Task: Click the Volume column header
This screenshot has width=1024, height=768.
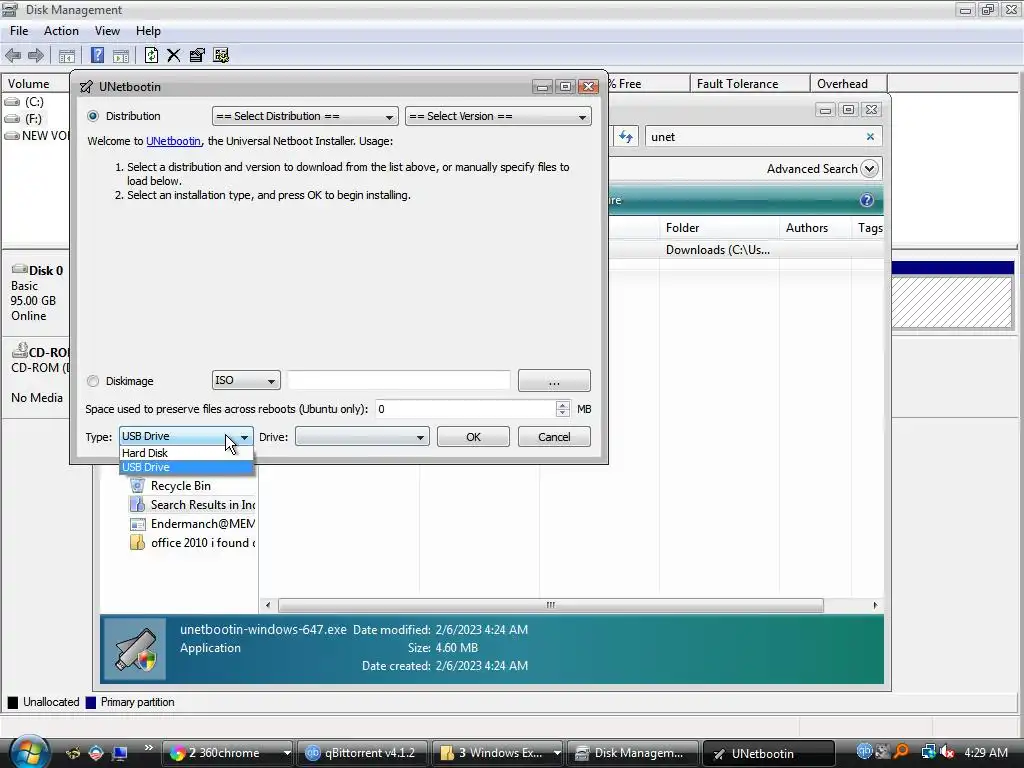Action: pyautogui.click(x=36, y=84)
